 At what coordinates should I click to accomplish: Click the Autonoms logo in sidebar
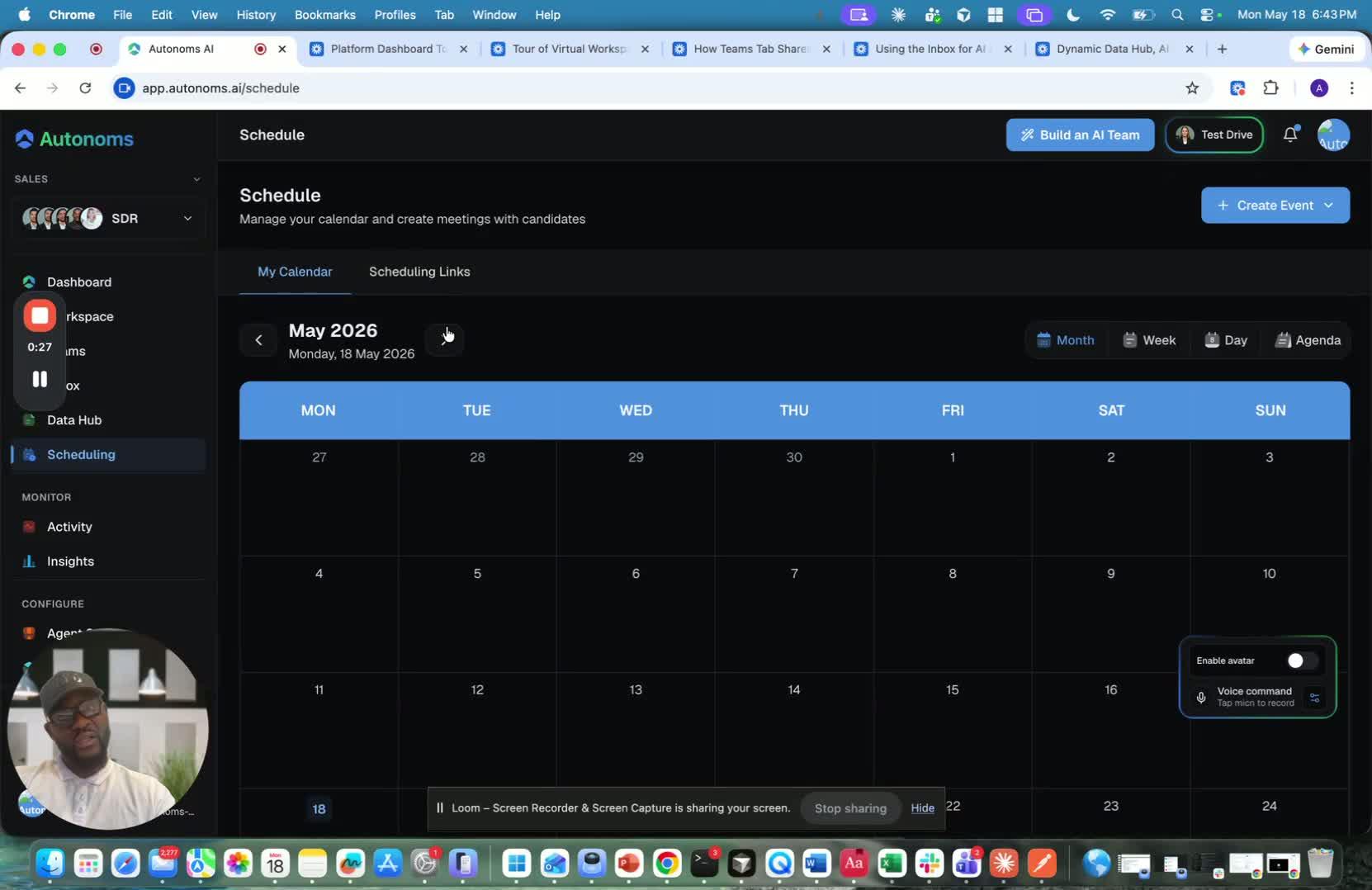74,139
